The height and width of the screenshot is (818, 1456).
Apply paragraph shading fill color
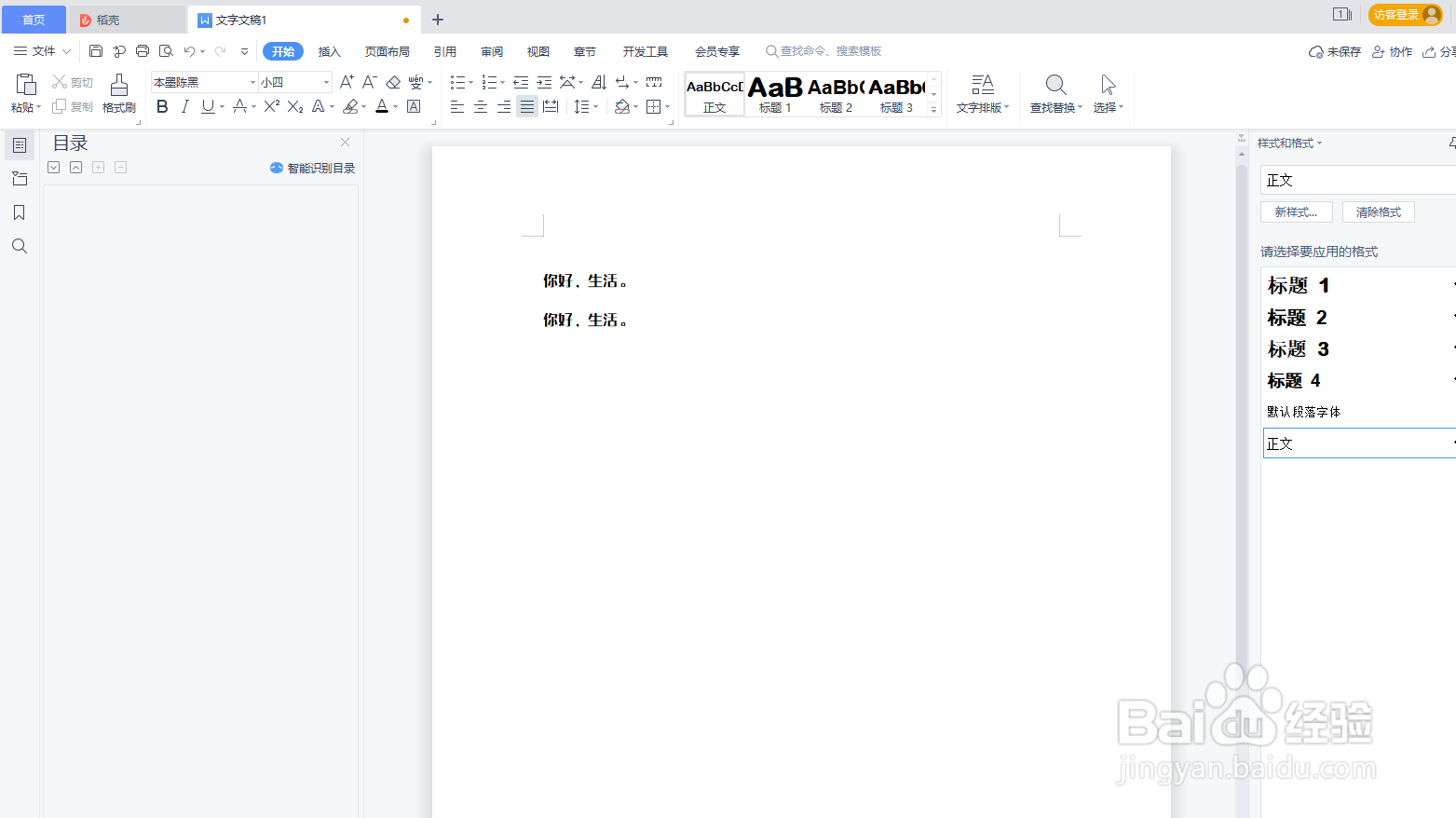pyautogui.click(x=622, y=107)
